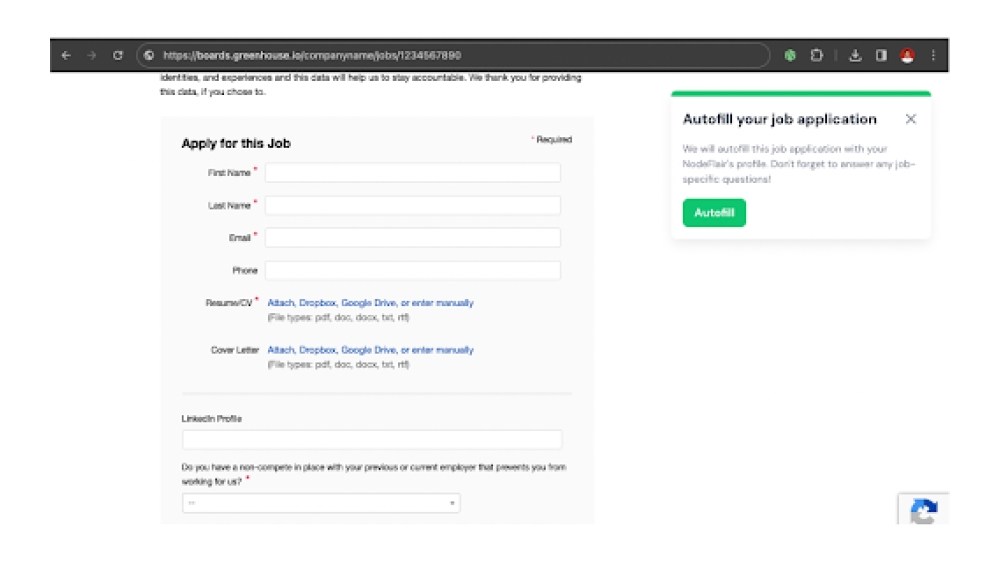Click the greenhouse URL address bar
The image size is (1000, 563).
pyautogui.click(x=453, y=55)
